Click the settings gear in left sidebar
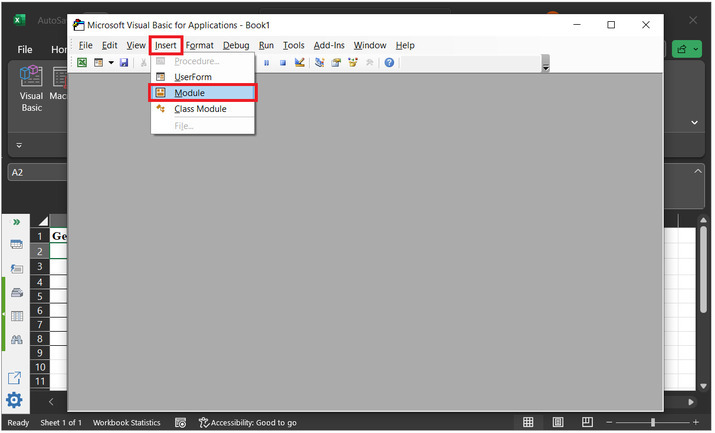The image size is (715, 433). coord(15,400)
